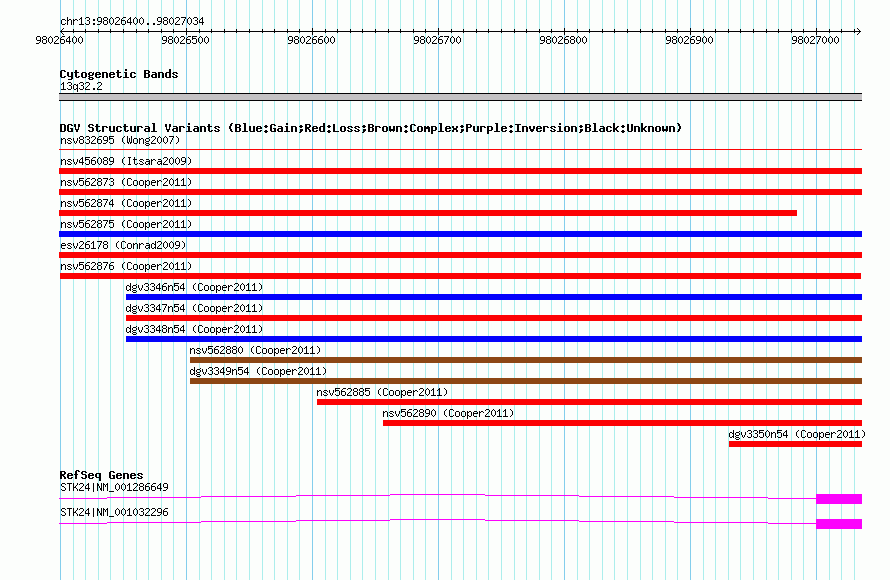Viewport: 890px width, 580px height.
Task: Select variant label nsv832695 (Wong2007)
Action: tap(120, 140)
